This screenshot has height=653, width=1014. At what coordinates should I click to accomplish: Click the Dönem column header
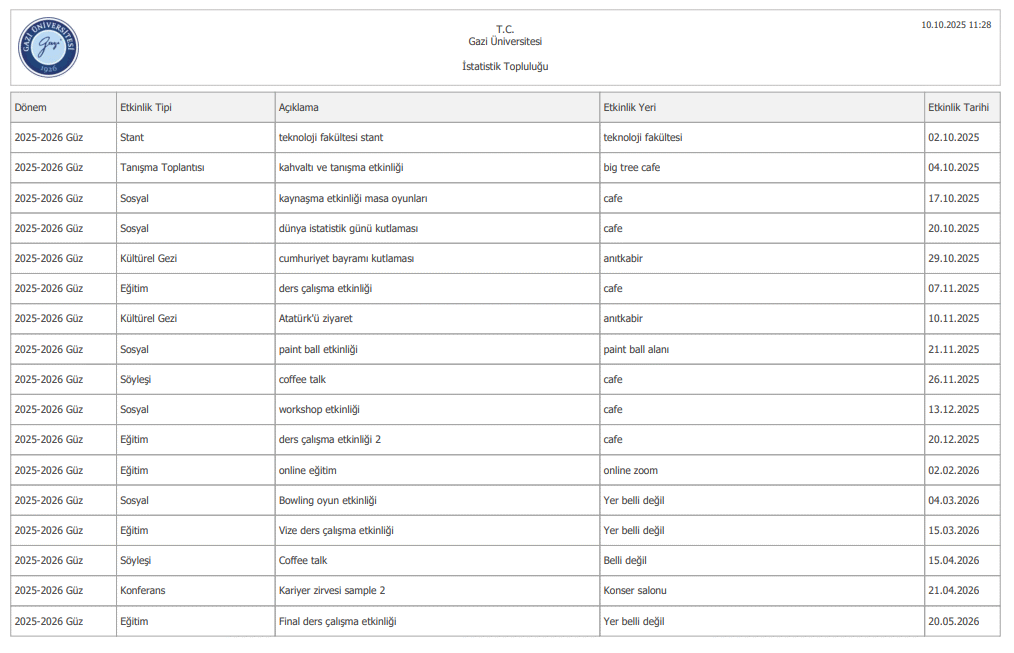point(31,107)
